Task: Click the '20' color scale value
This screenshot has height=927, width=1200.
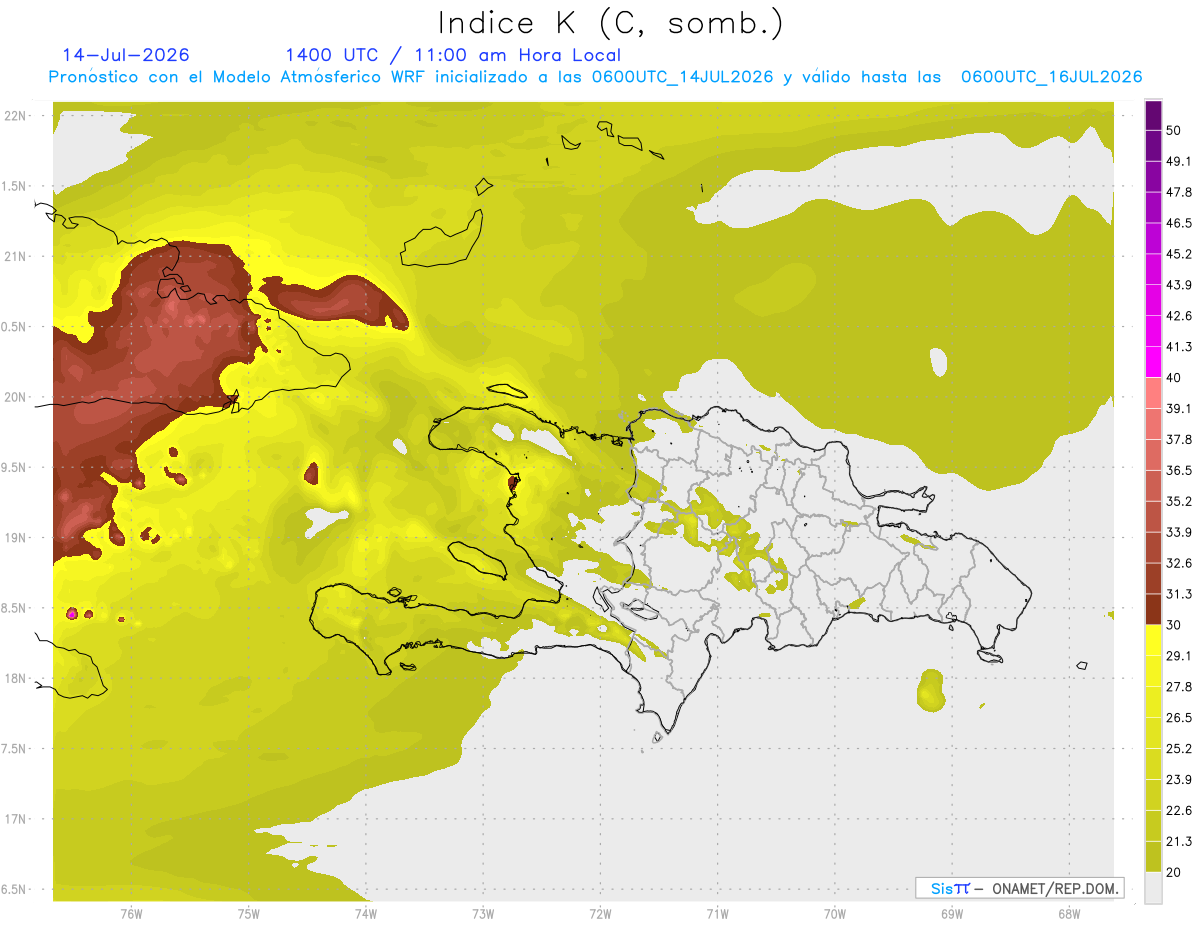Action: point(1175,872)
